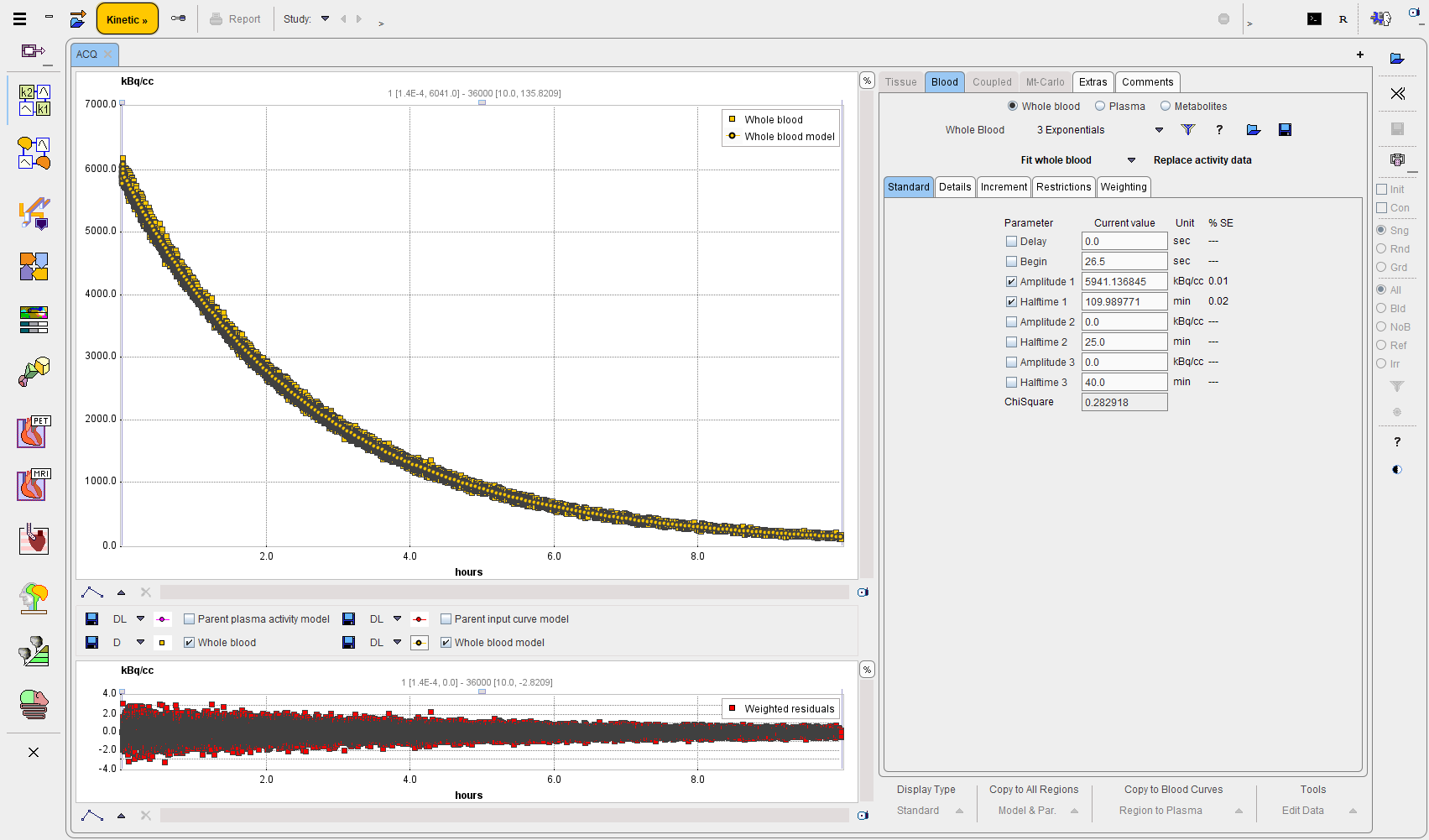Select the Whole blood radio button
This screenshot has width=1429, height=840.
[x=1013, y=107]
